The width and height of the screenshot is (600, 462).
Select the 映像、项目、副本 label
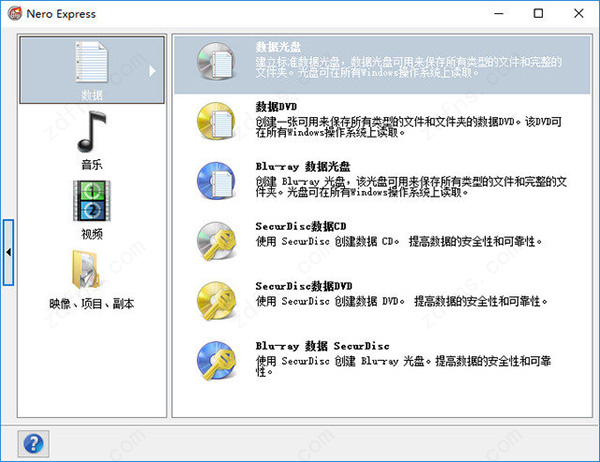coord(92,304)
